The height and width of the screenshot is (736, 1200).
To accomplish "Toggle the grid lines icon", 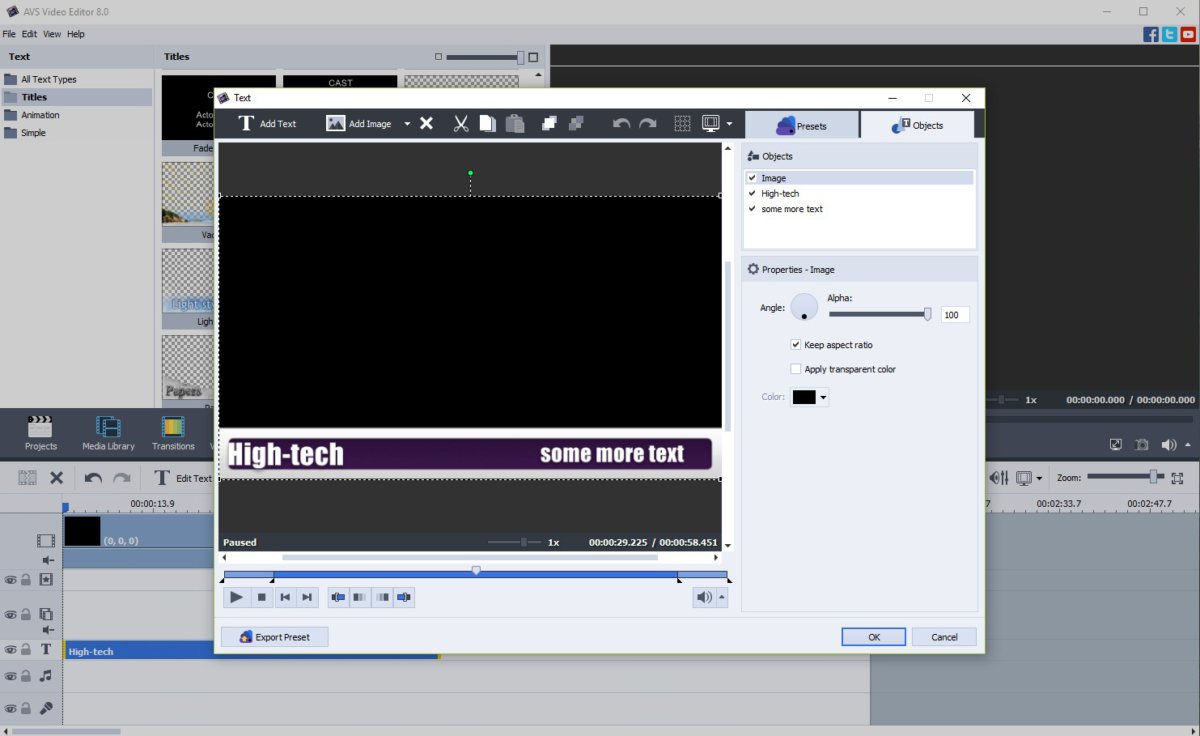I will 682,124.
